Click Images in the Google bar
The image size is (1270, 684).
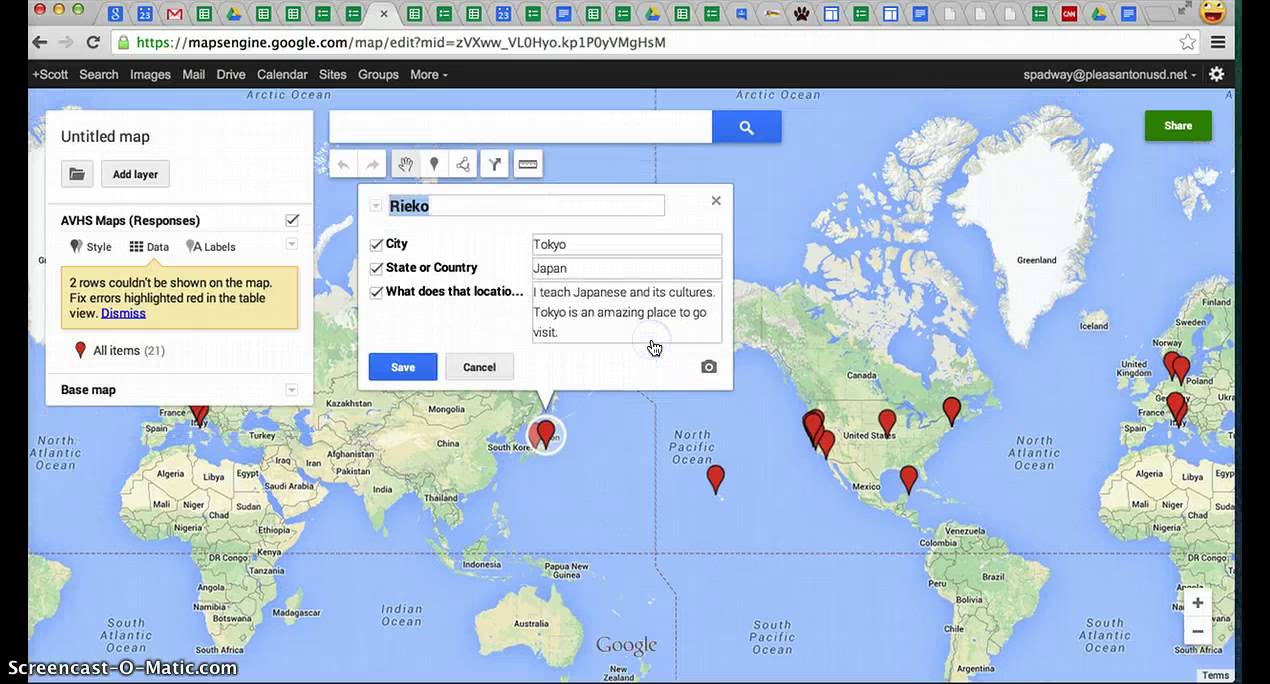coord(150,74)
